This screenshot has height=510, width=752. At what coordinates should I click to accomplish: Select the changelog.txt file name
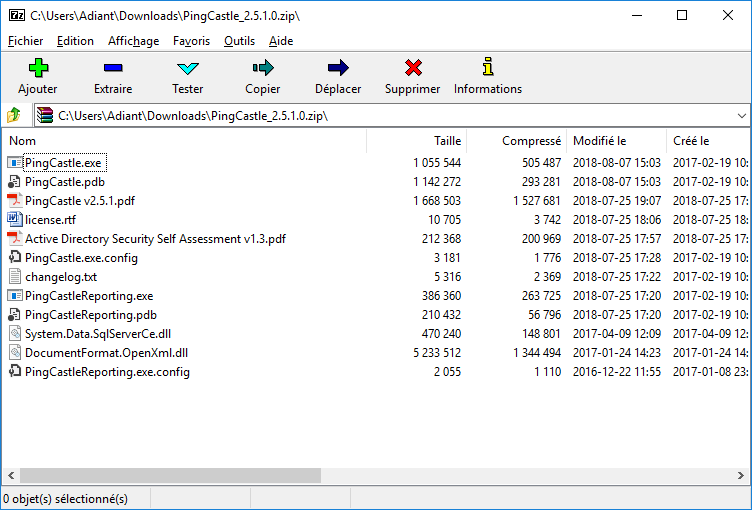pos(61,277)
